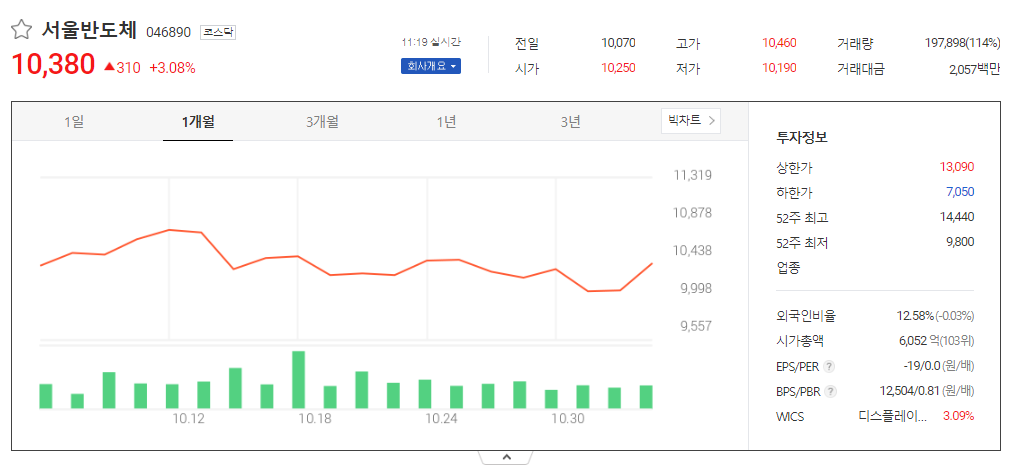The width and height of the screenshot is (1017, 471).
Task: Switch to the 3개월 chart tab
Action: coord(322,121)
